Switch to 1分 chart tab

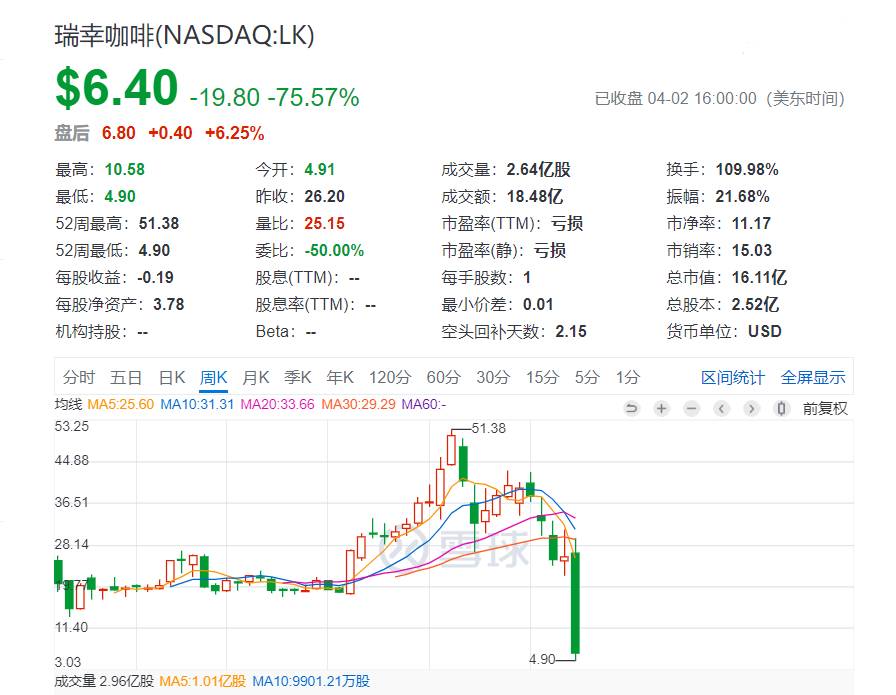click(627, 377)
